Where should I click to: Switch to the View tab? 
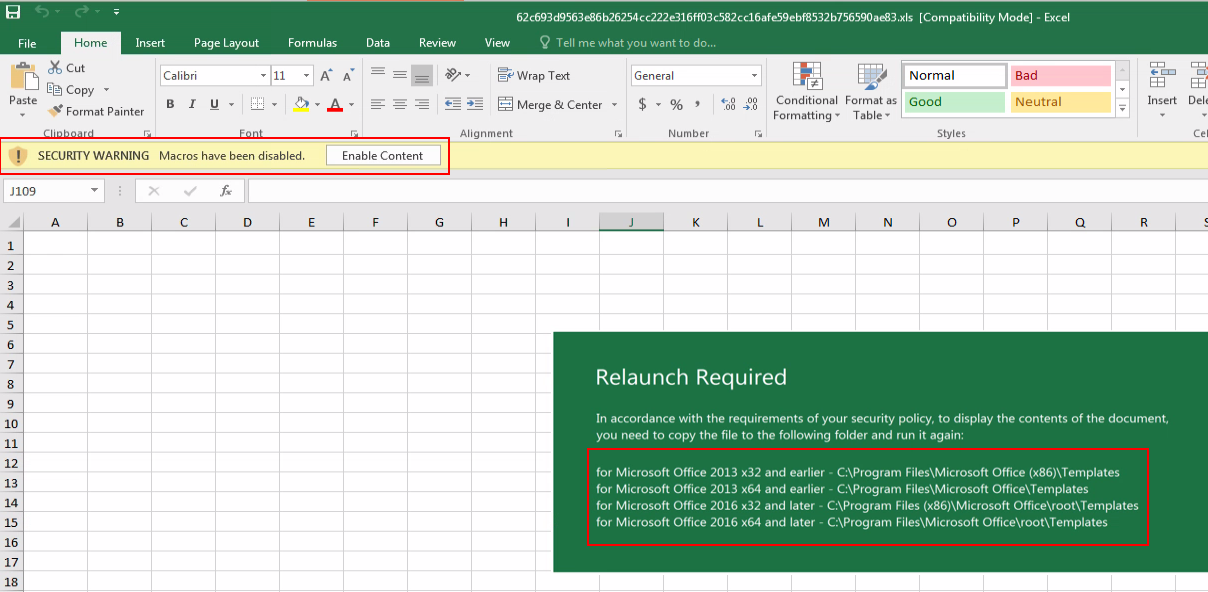coord(497,43)
